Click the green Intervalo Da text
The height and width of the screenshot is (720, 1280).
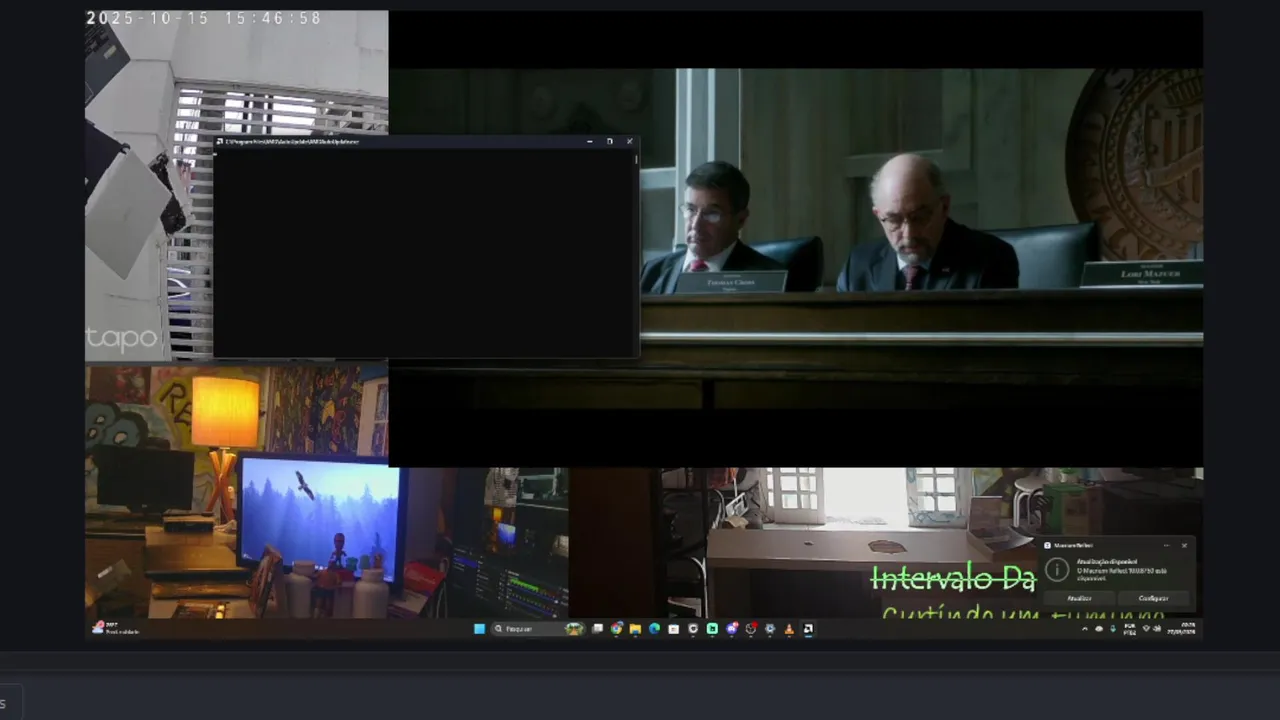(x=953, y=578)
